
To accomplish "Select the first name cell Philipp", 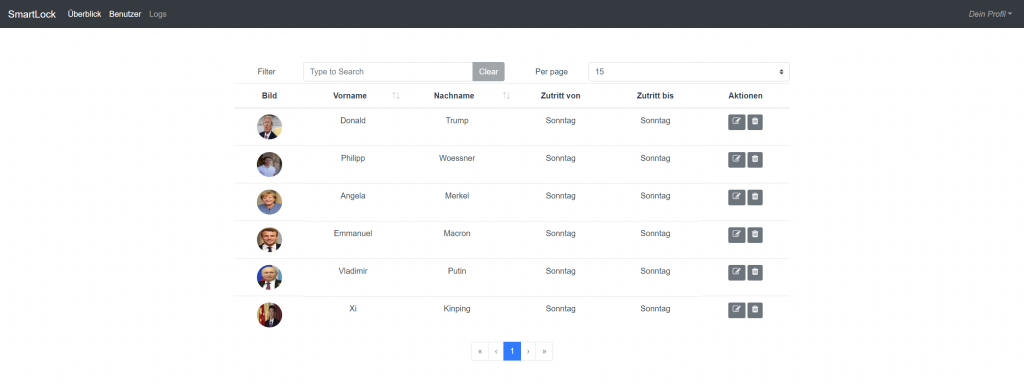I will (x=353, y=159).
